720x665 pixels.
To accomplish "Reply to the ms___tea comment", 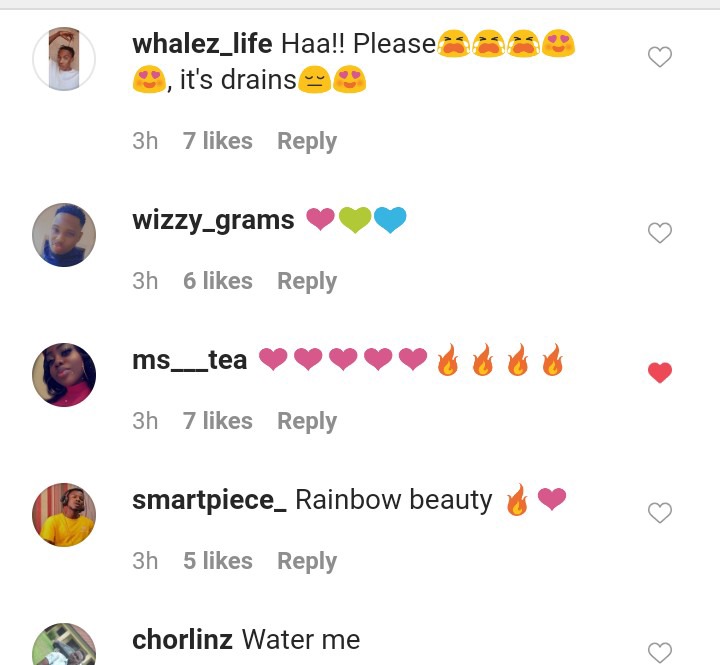I will [307, 421].
